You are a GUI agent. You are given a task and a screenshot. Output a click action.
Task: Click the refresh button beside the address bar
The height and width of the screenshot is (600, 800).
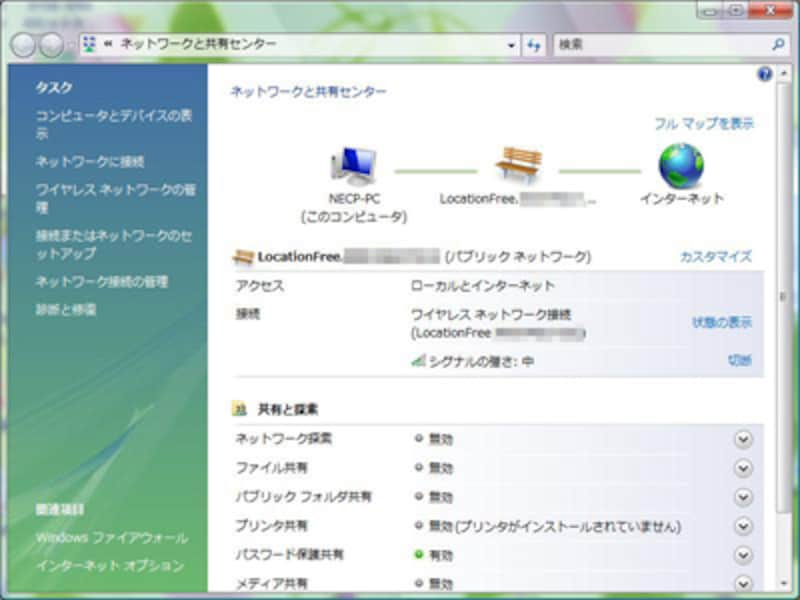(534, 45)
